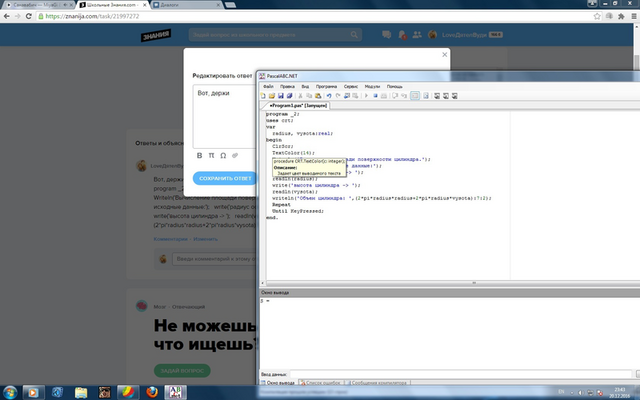Screen dimensions: 640x400
Task: Open the Правка menu
Action: click(x=287, y=87)
